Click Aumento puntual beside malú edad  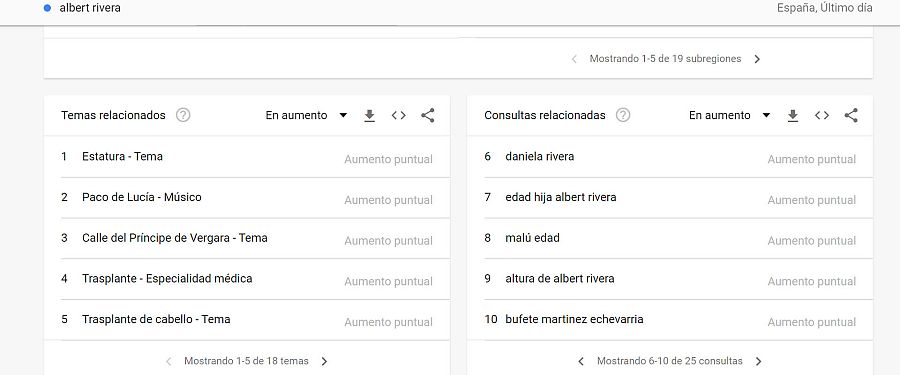click(812, 241)
